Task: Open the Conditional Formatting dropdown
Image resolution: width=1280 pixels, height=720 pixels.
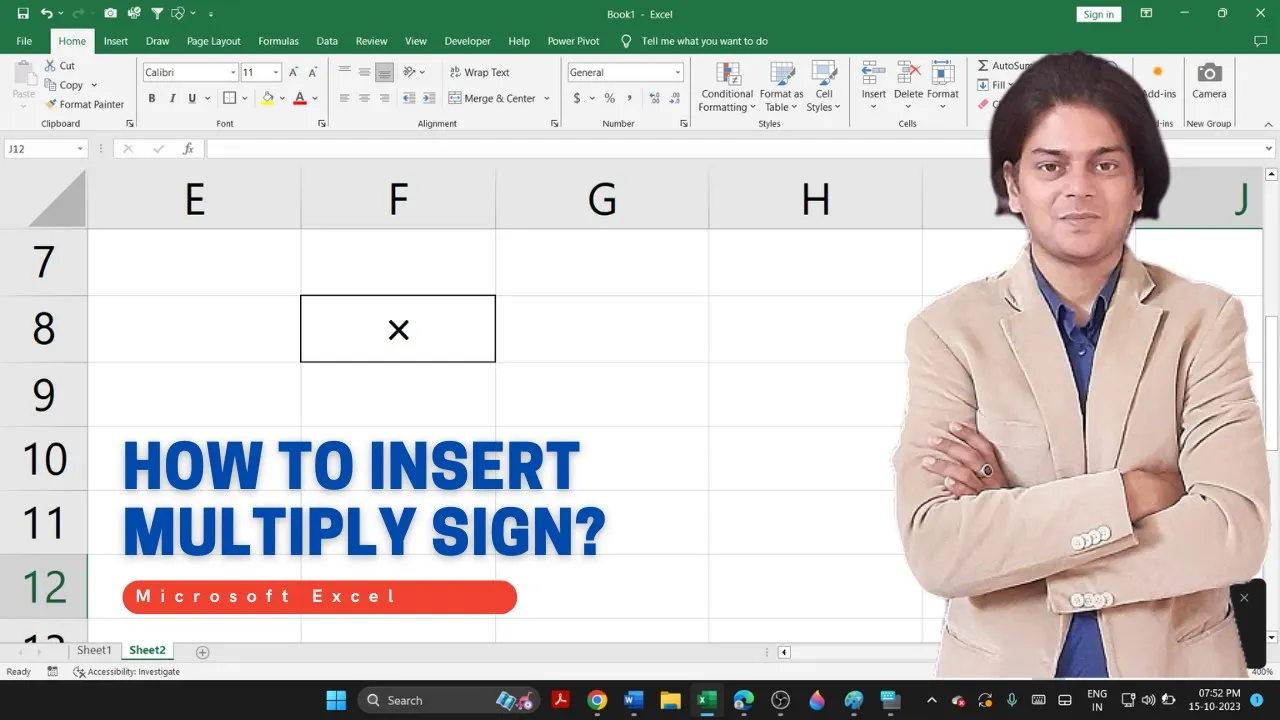Action: click(727, 87)
